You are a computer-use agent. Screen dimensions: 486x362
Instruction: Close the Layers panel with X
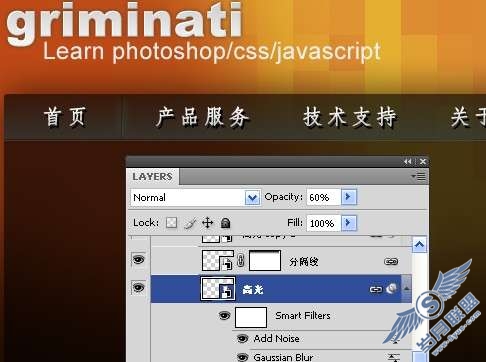coord(423,162)
